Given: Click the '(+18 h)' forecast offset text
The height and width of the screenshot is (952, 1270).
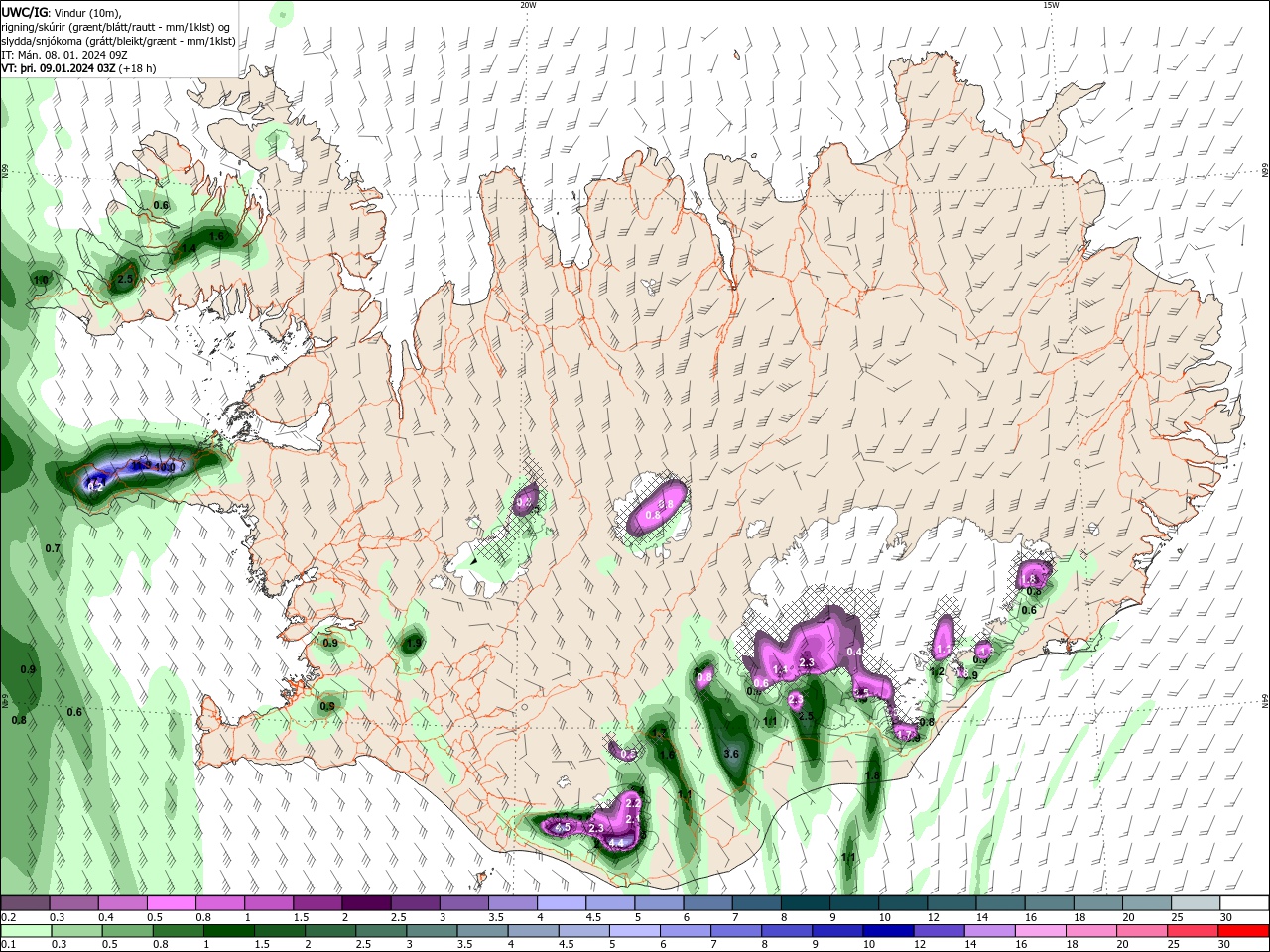Looking at the screenshot, I should (x=137, y=68).
